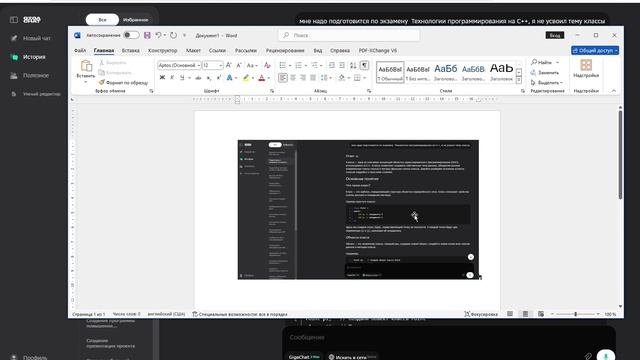Screen dimensions: 640x360
Task: Toggle Strikethrough (abc) formatting
Action: [198, 78]
